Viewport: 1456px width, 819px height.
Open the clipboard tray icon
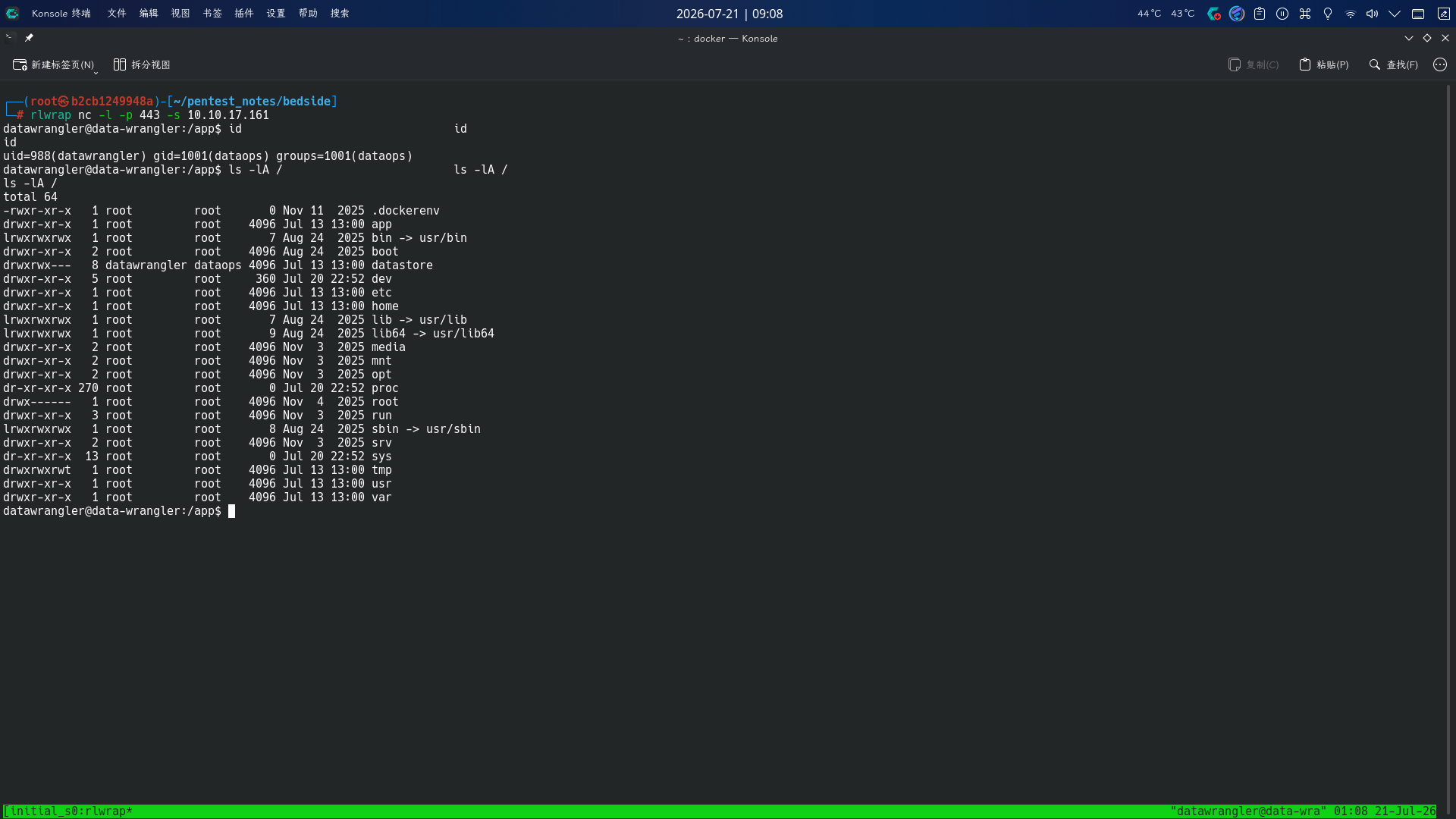[1260, 14]
